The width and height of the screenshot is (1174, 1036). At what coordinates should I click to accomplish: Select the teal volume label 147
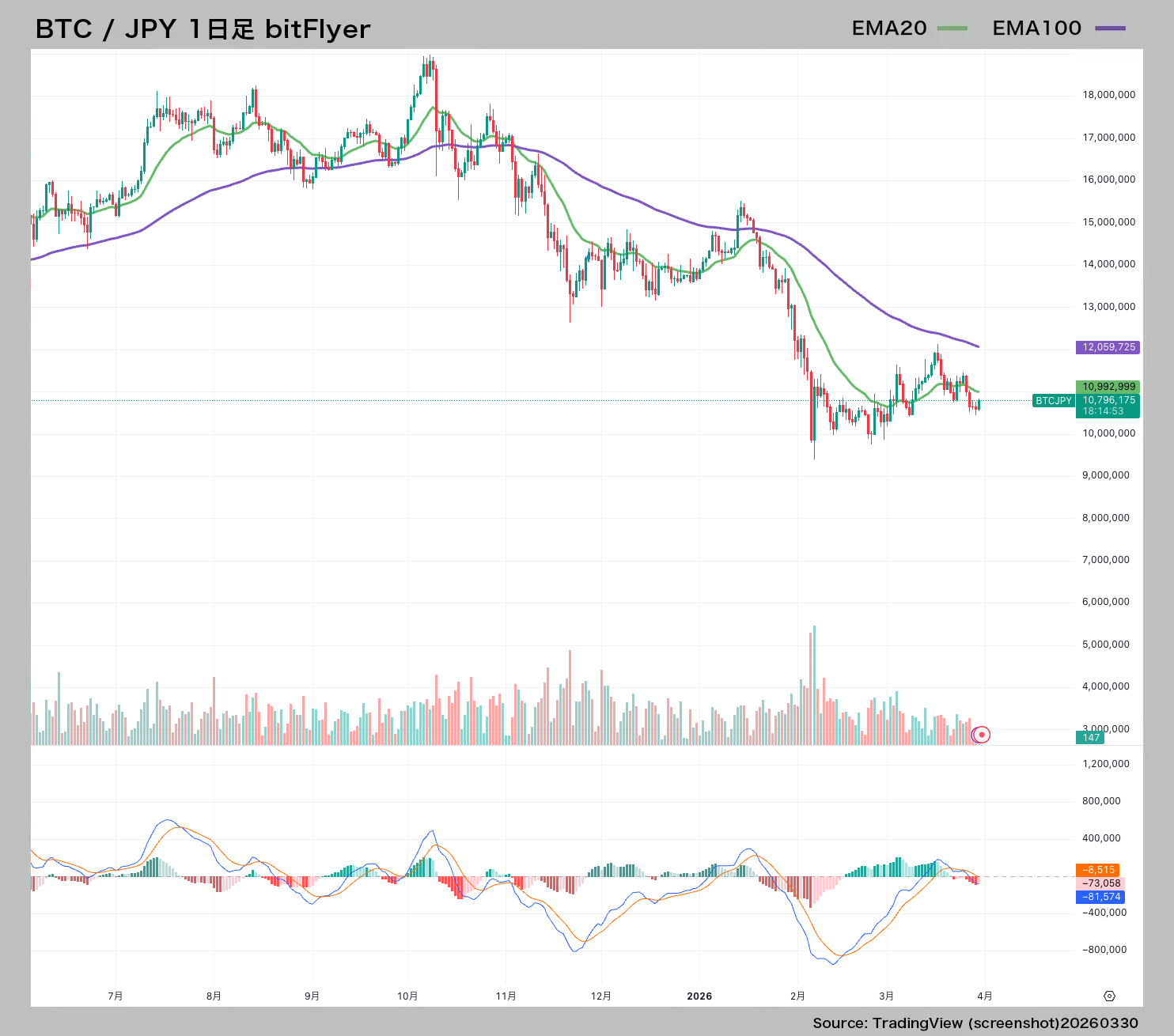point(1091,738)
